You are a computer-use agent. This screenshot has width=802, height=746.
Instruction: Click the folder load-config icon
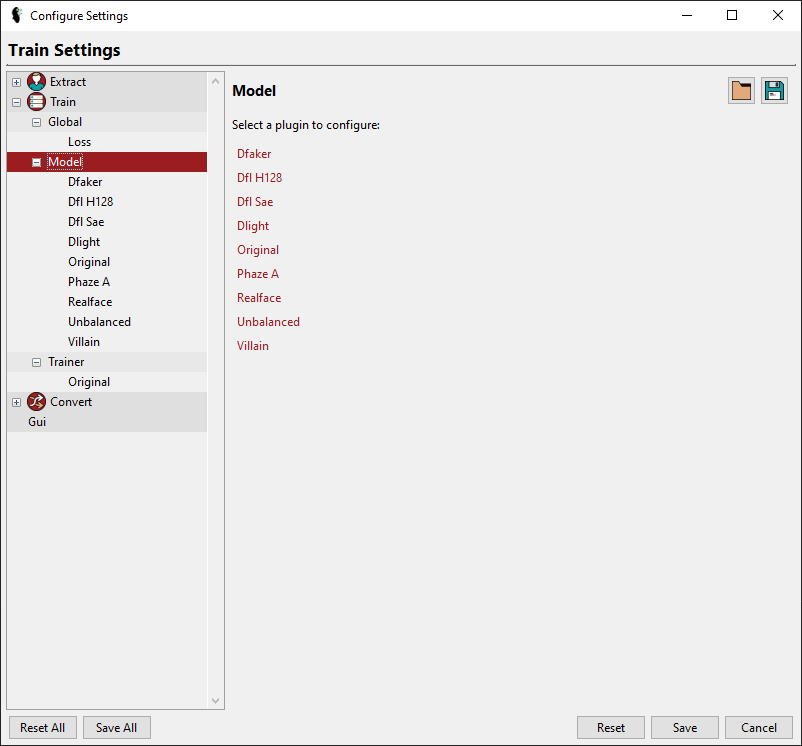tap(741, 91)
